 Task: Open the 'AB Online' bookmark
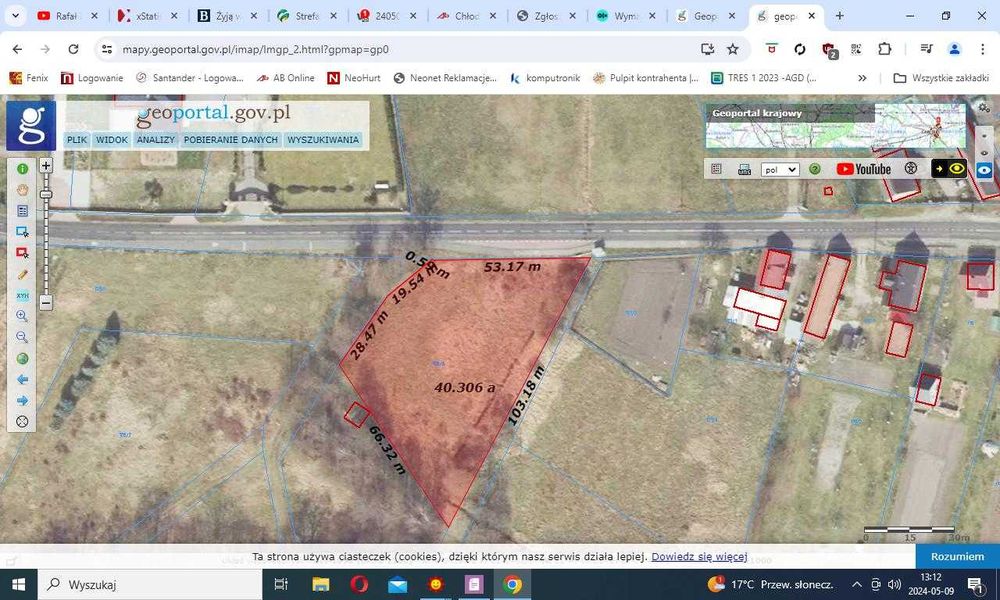(x=286, y=78)
